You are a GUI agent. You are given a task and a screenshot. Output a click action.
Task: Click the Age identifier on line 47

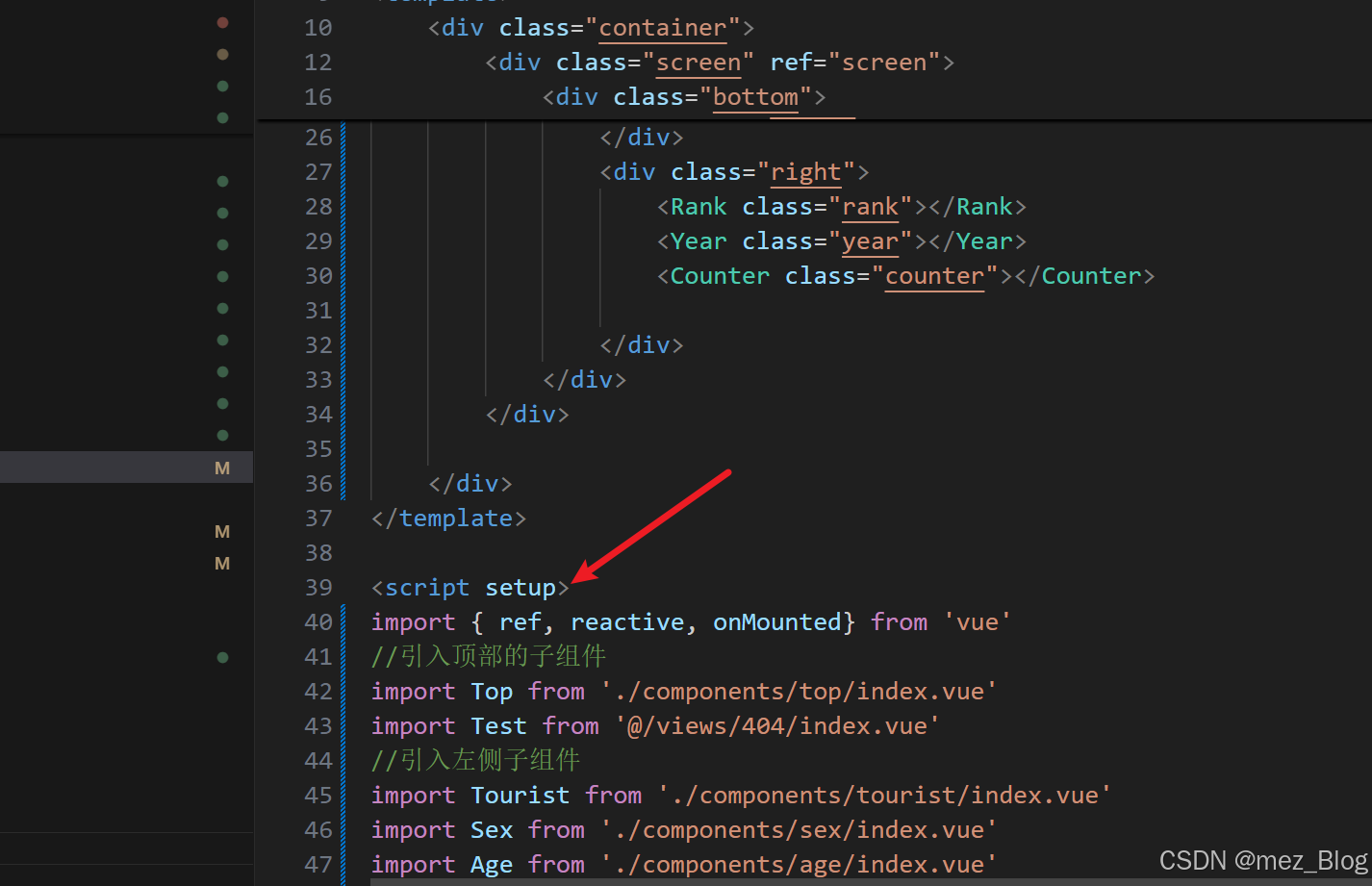(x=492, y=865)
